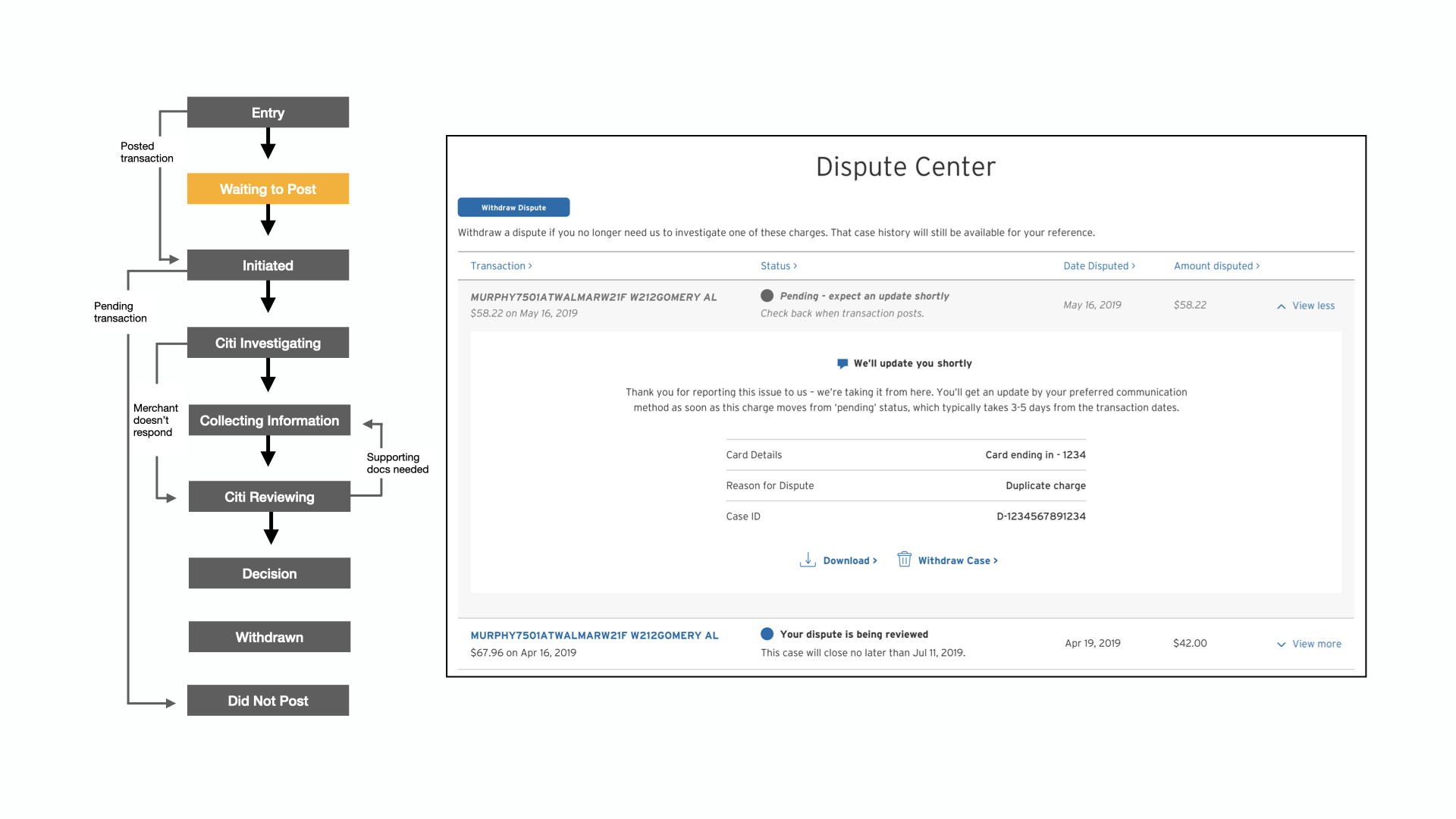The image size is (1456, 819).
Task: Select the Entry flow box
Action: coord(268,112)
